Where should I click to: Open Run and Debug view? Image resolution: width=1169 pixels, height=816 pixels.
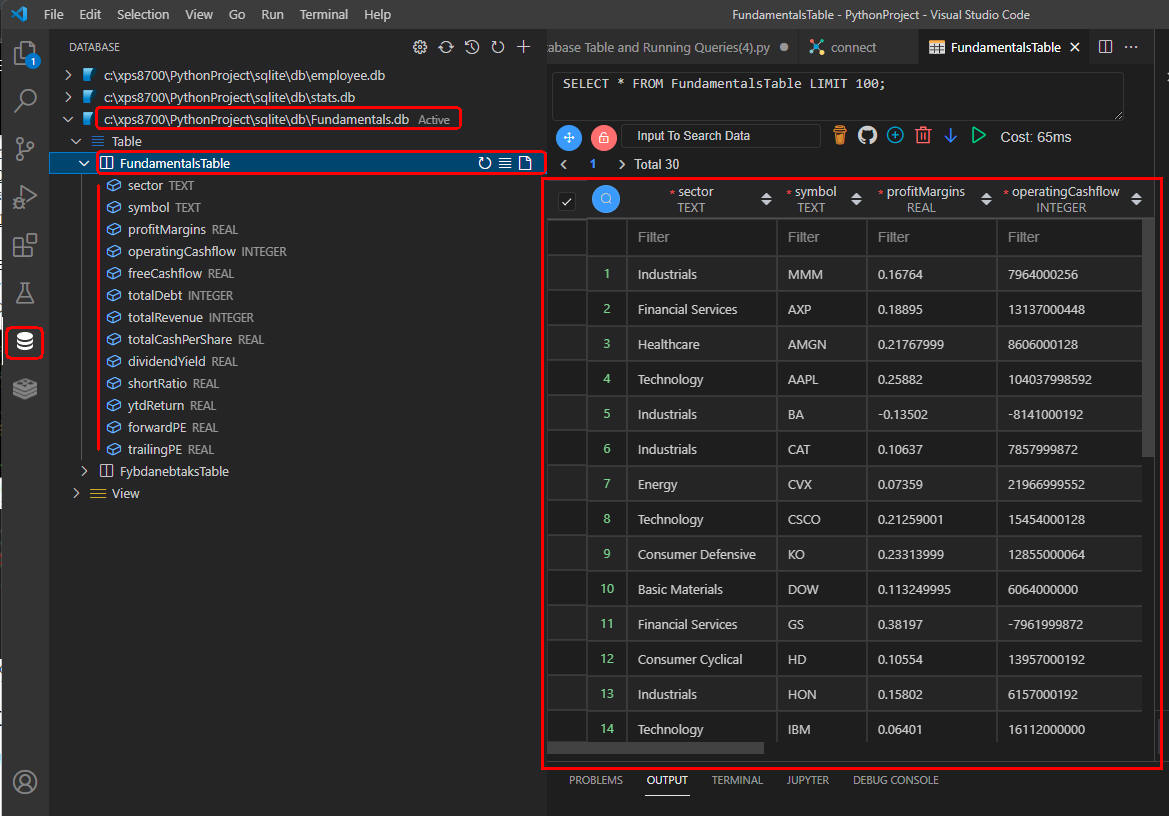[25, 197]
